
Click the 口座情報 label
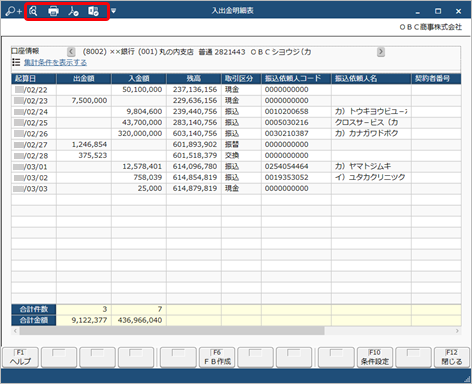pos(25,51)
